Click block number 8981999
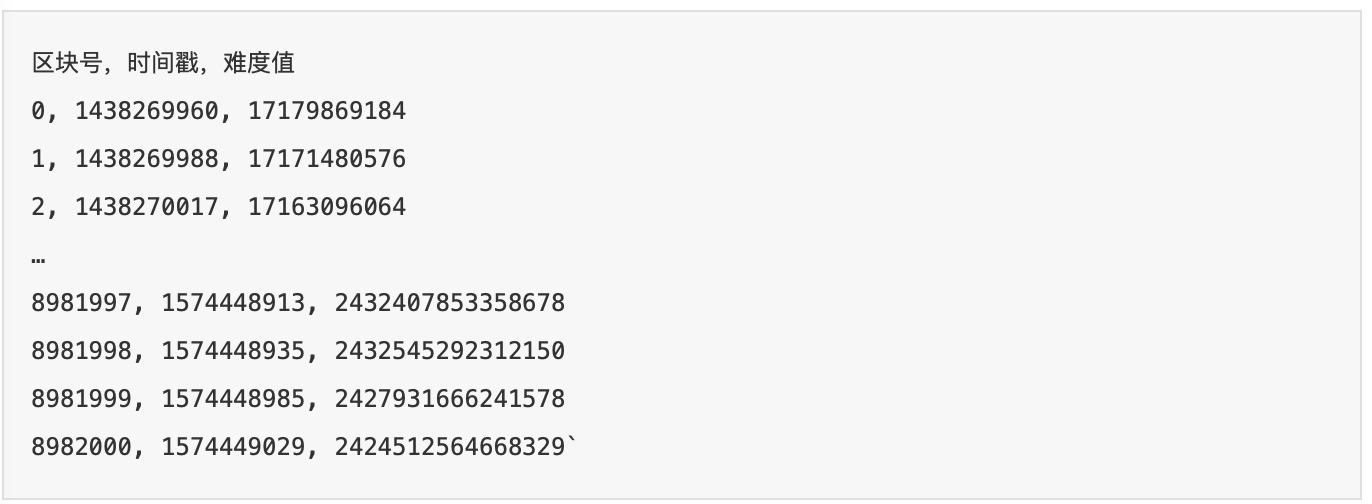The height and width of the screenshot is (504, 1372). pos(82,398)
